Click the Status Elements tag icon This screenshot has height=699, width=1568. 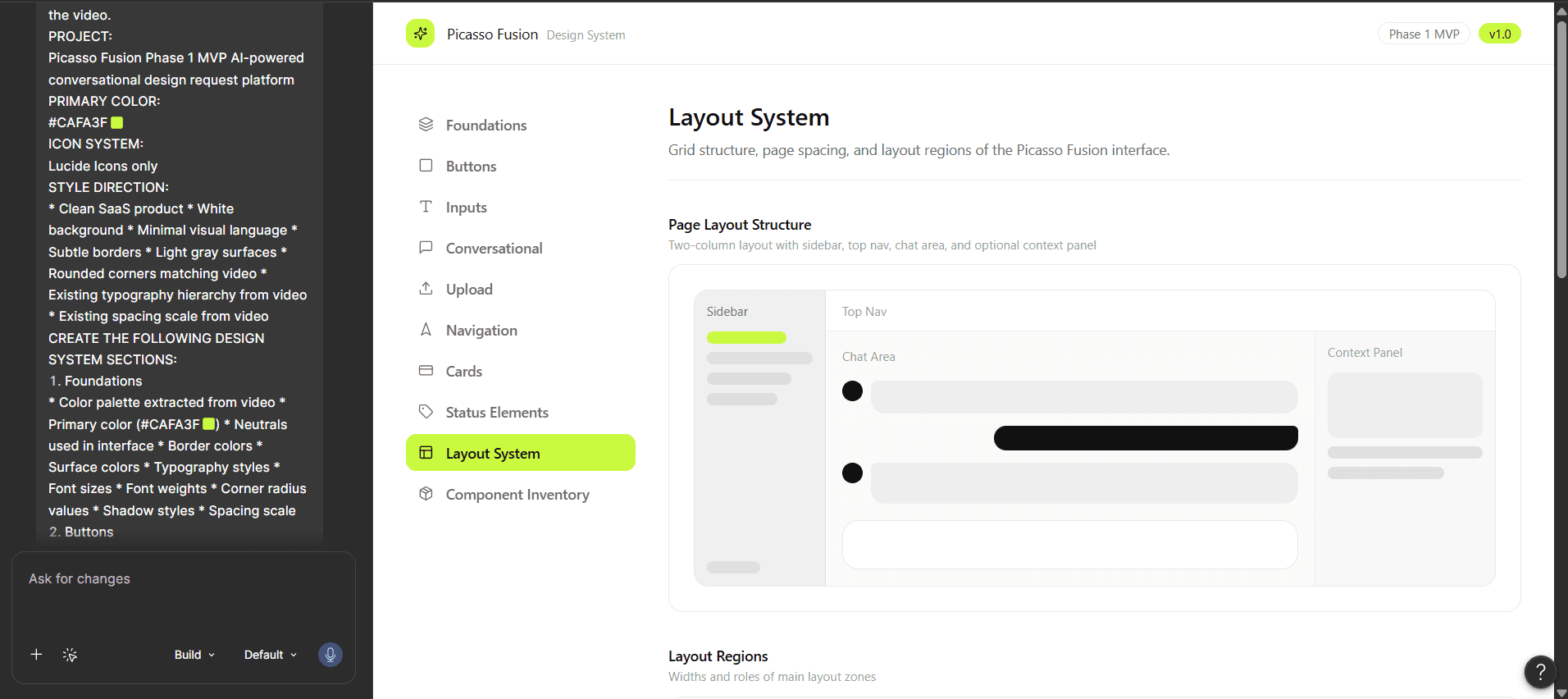(x=426, y=411)
